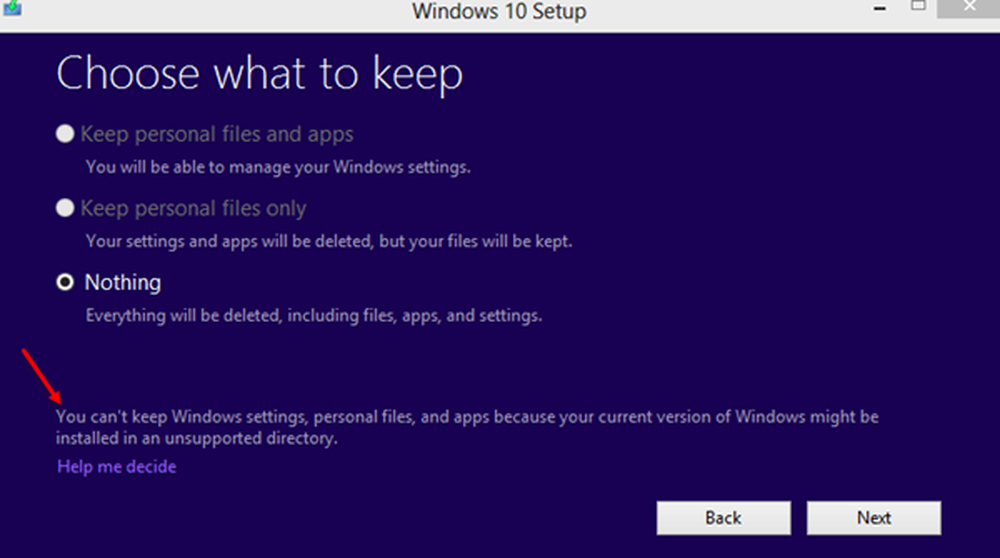Click the Windows 10 Setup title text
1000x558 pixels.
pyautogui.click(x=499, y=11)
